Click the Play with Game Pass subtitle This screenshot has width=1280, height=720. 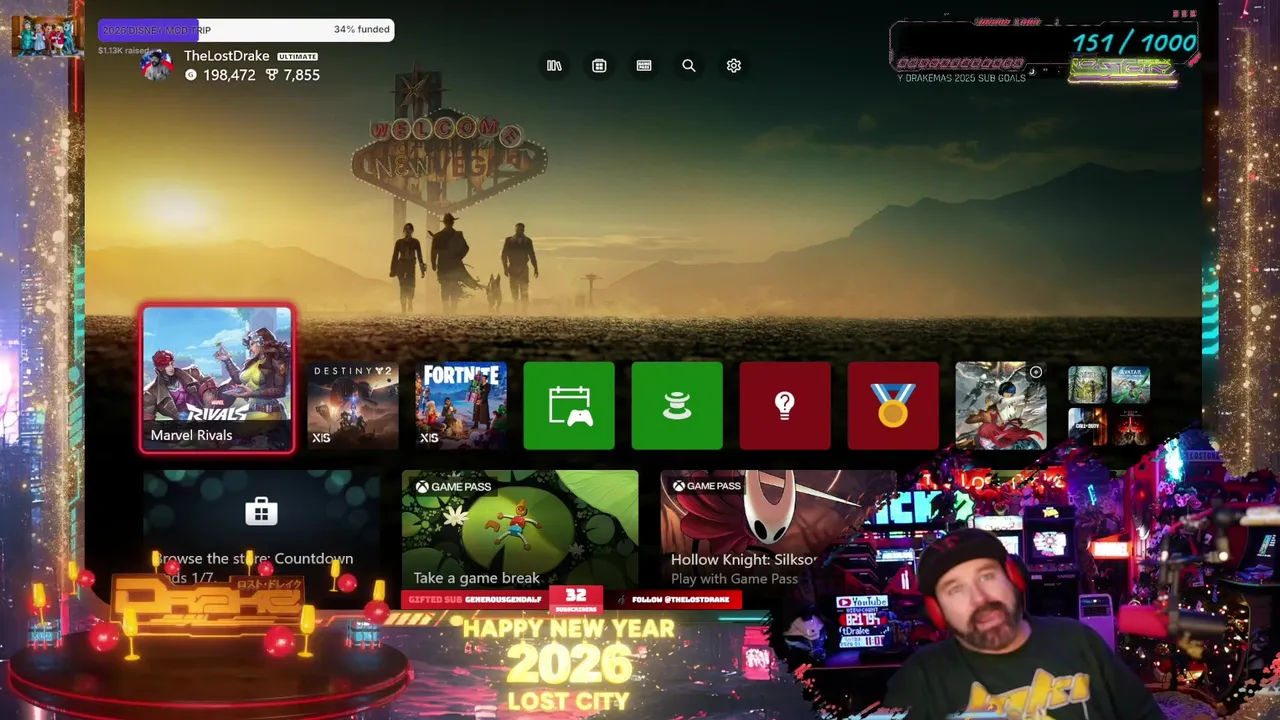click(734, 579)
